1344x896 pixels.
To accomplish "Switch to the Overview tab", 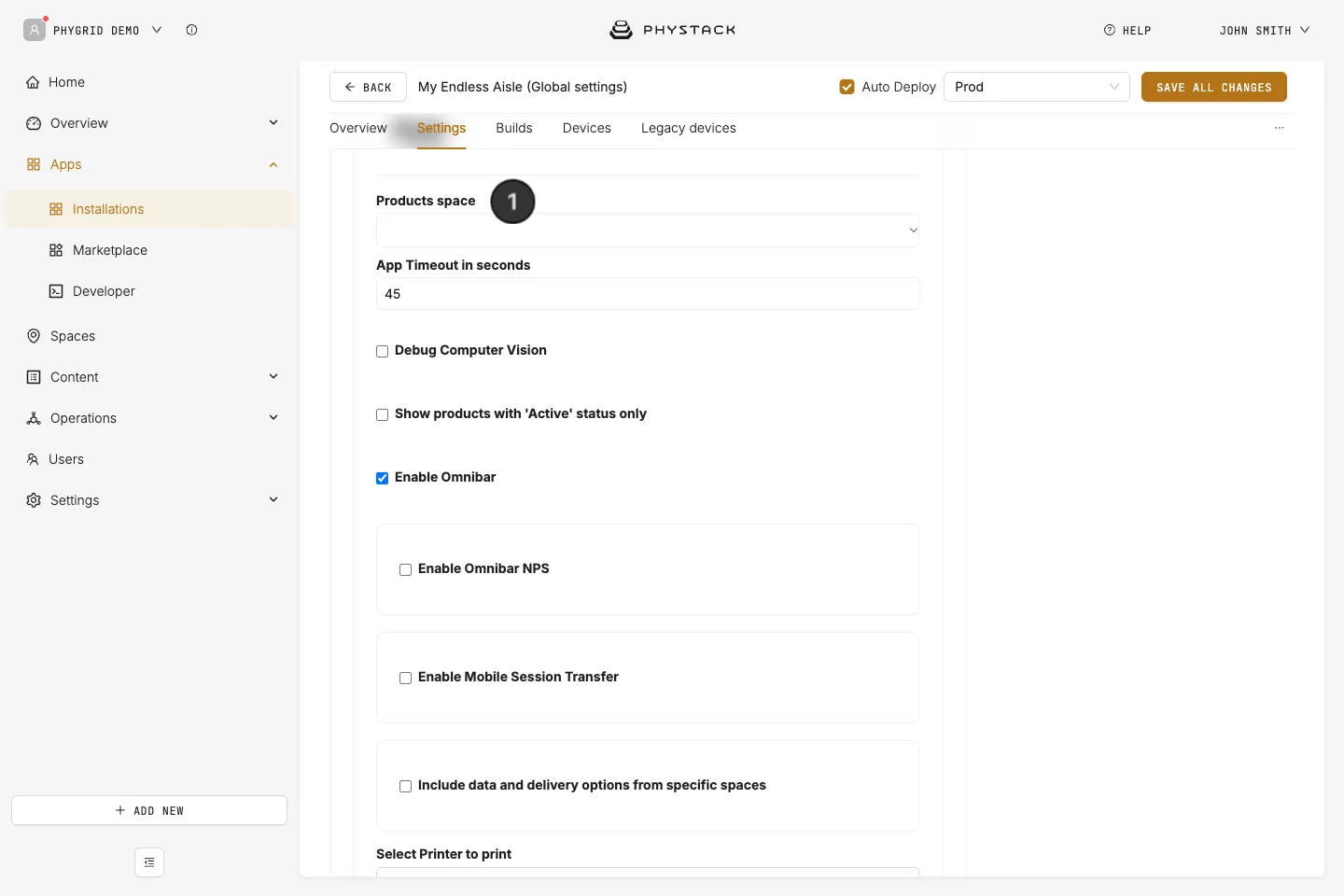I will click(x=358, y=128).
